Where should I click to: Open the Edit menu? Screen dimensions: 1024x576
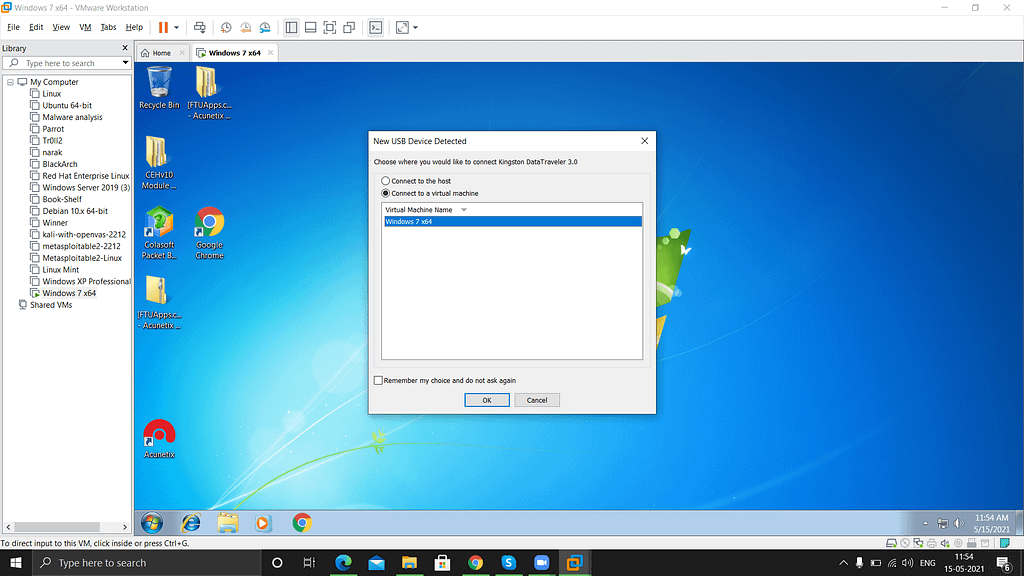[36, 27]
